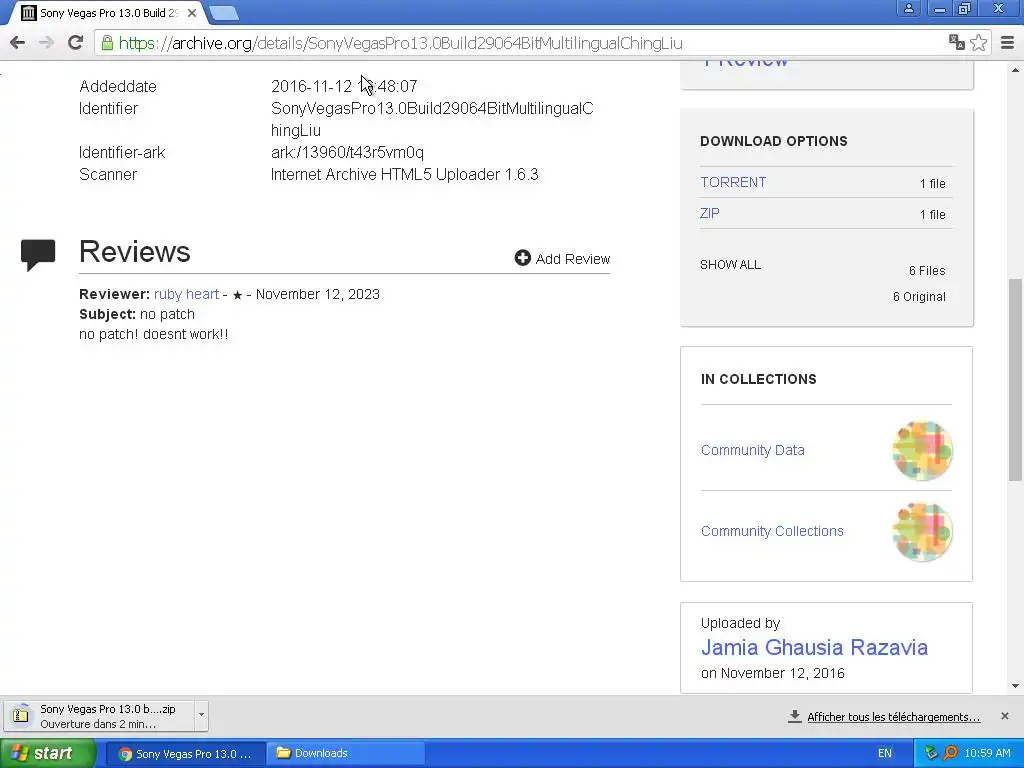
Task: Open the Community Data collection link
Action: [752, 450]
